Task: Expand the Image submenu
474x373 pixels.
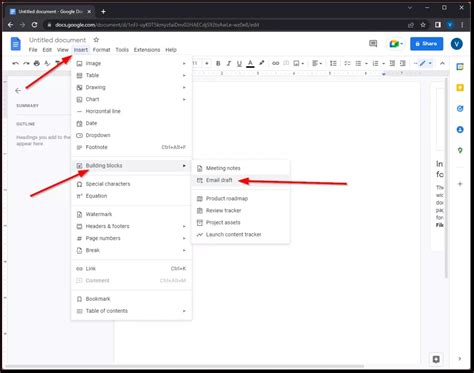Action: (x=131, y=63)
